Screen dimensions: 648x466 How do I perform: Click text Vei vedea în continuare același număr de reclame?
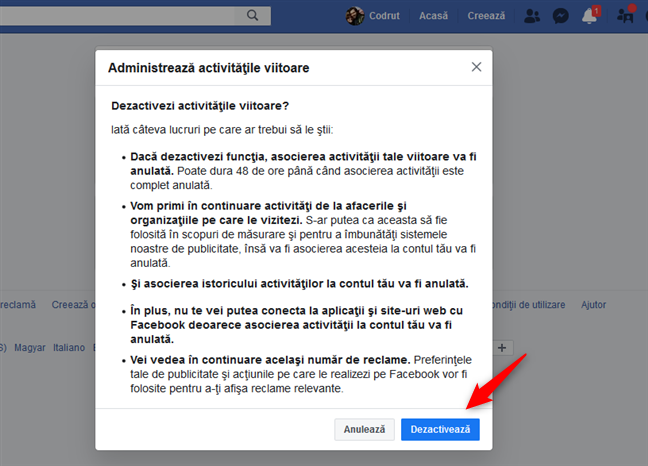pos(270,360)
